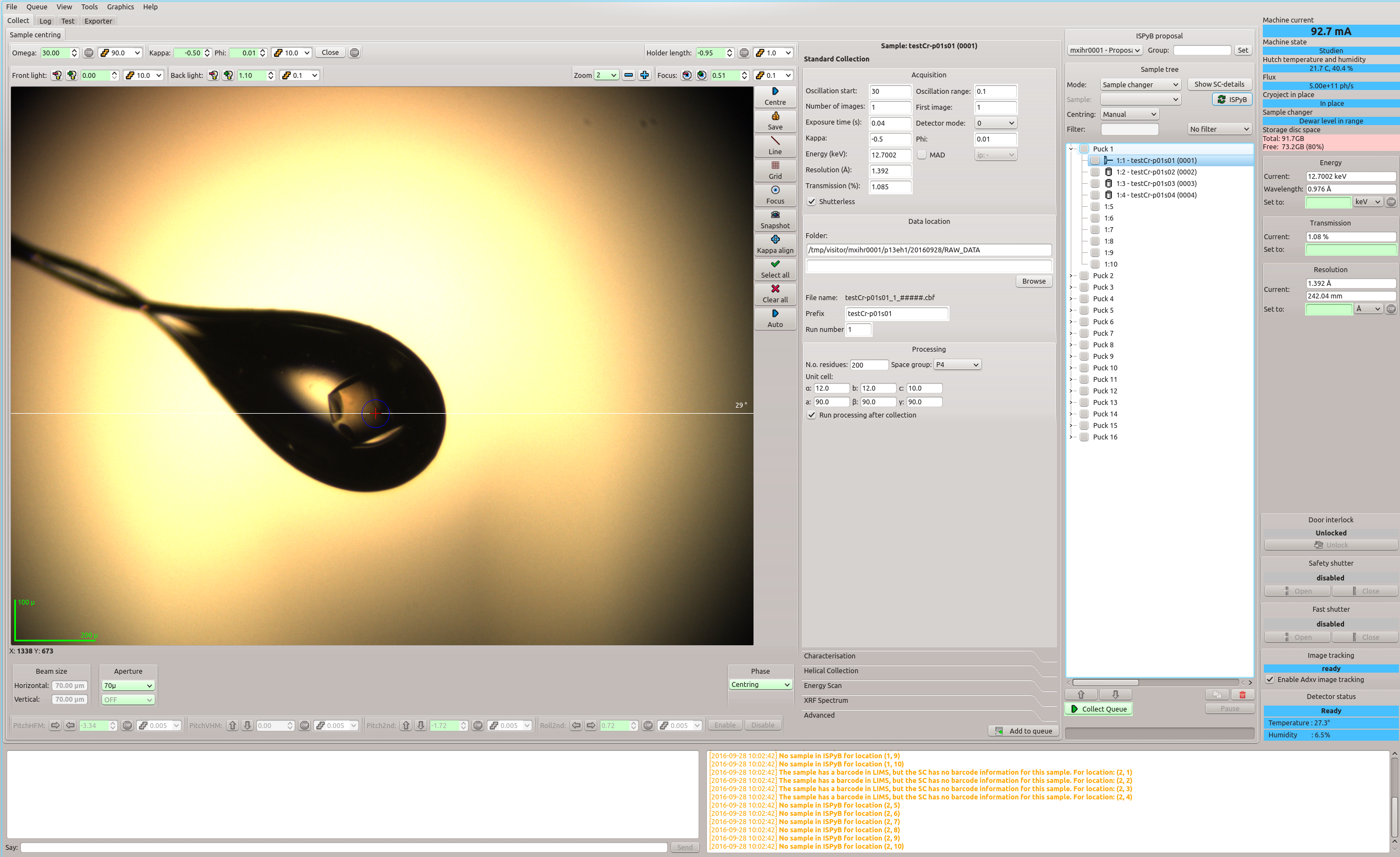Click the ISPyB sync button
The height and width of the screenshot is (857, 1400).
(1232, 99)
